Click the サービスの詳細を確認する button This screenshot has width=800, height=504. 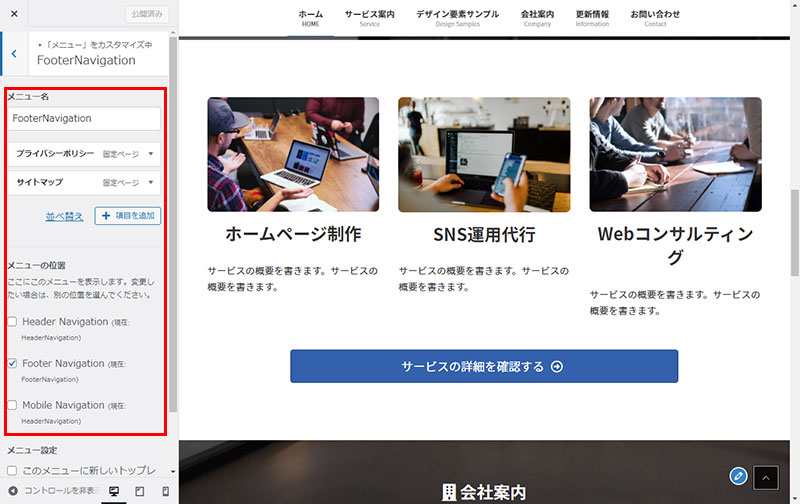point(484,366)
